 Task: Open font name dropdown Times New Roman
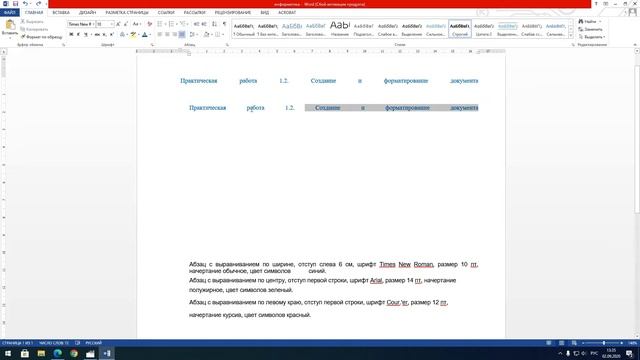[93, 24]
